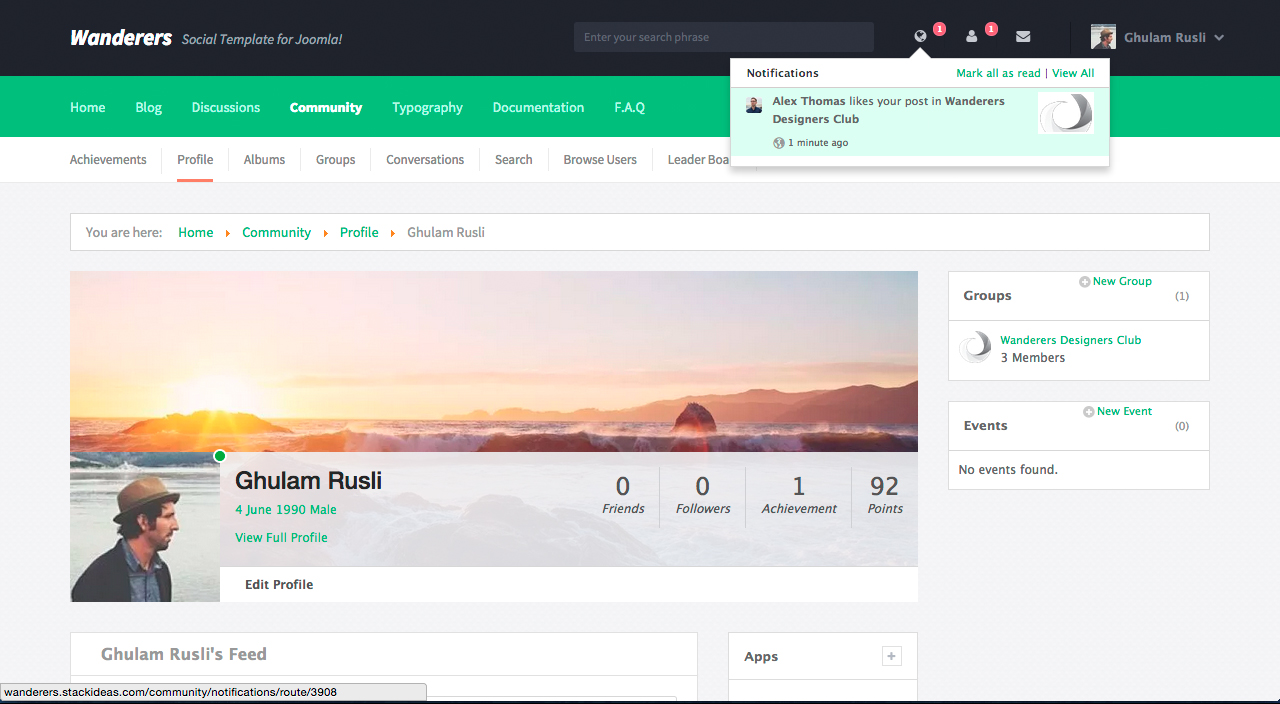The width and height of the screenshot is (1280, 704).
Task: Click the Edit Profile button
Action: (279, 584)
